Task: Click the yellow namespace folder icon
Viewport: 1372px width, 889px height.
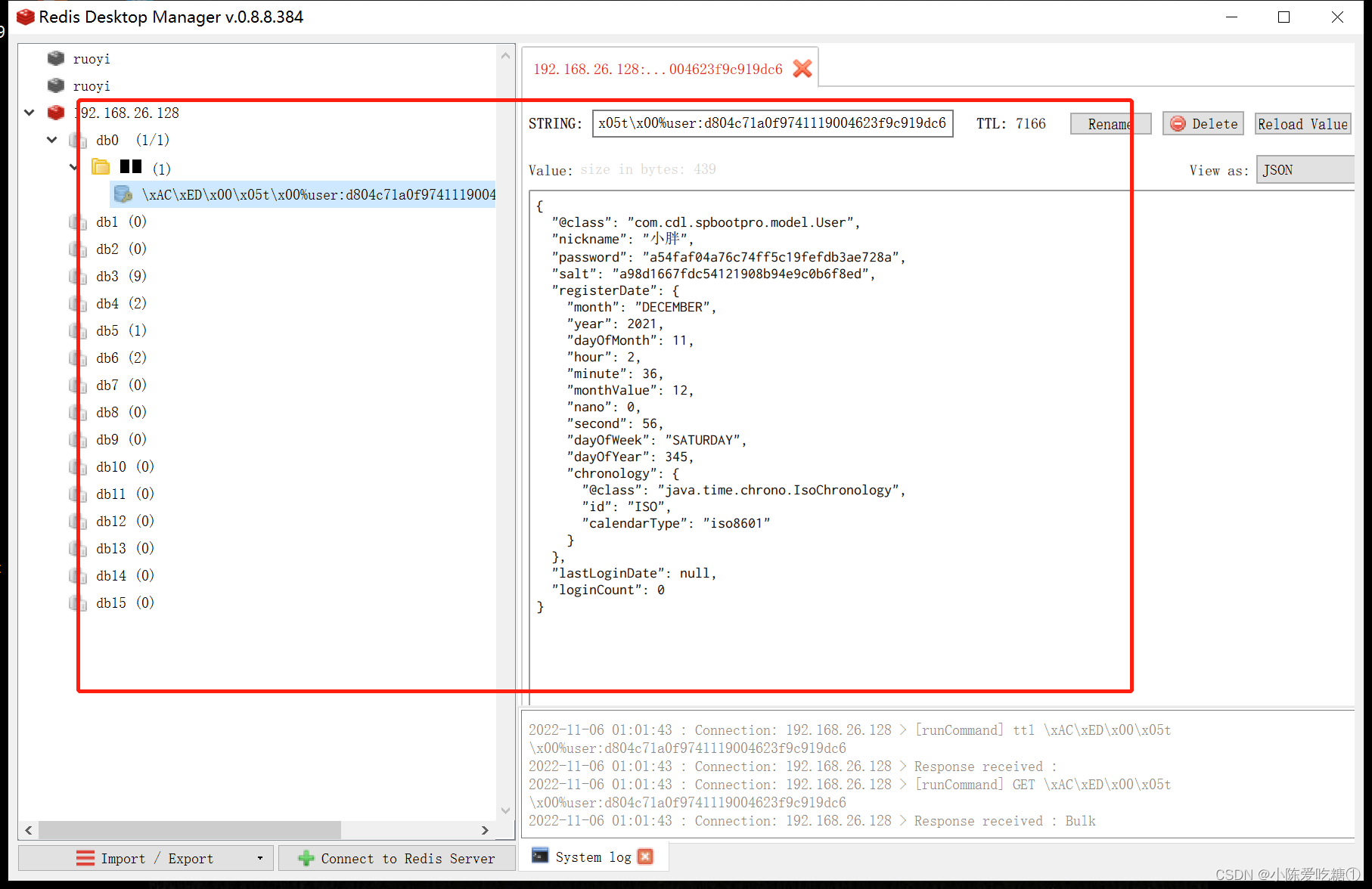Action: click(x=101, y=166)
